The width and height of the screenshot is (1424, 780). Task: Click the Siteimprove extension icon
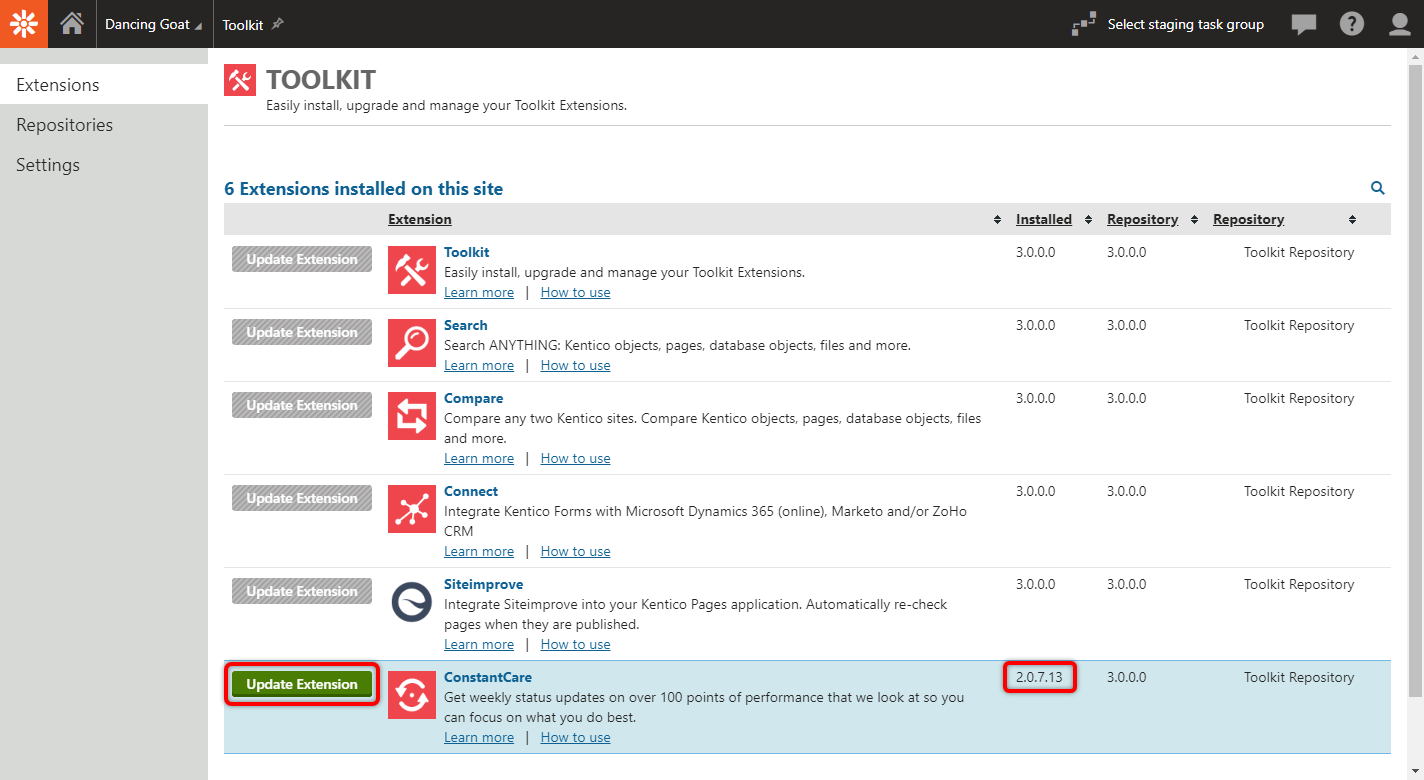point(412,602)
